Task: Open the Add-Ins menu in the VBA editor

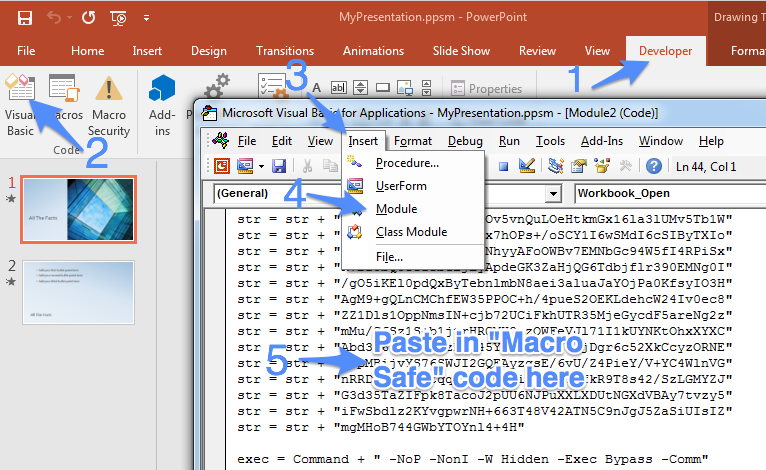Action: (602, 141)
